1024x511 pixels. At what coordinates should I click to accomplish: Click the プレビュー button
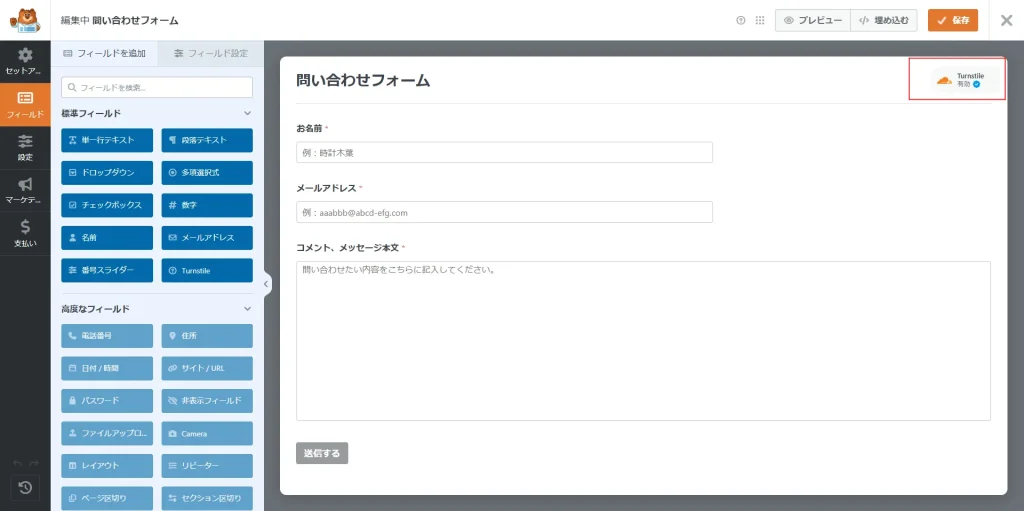812,20
